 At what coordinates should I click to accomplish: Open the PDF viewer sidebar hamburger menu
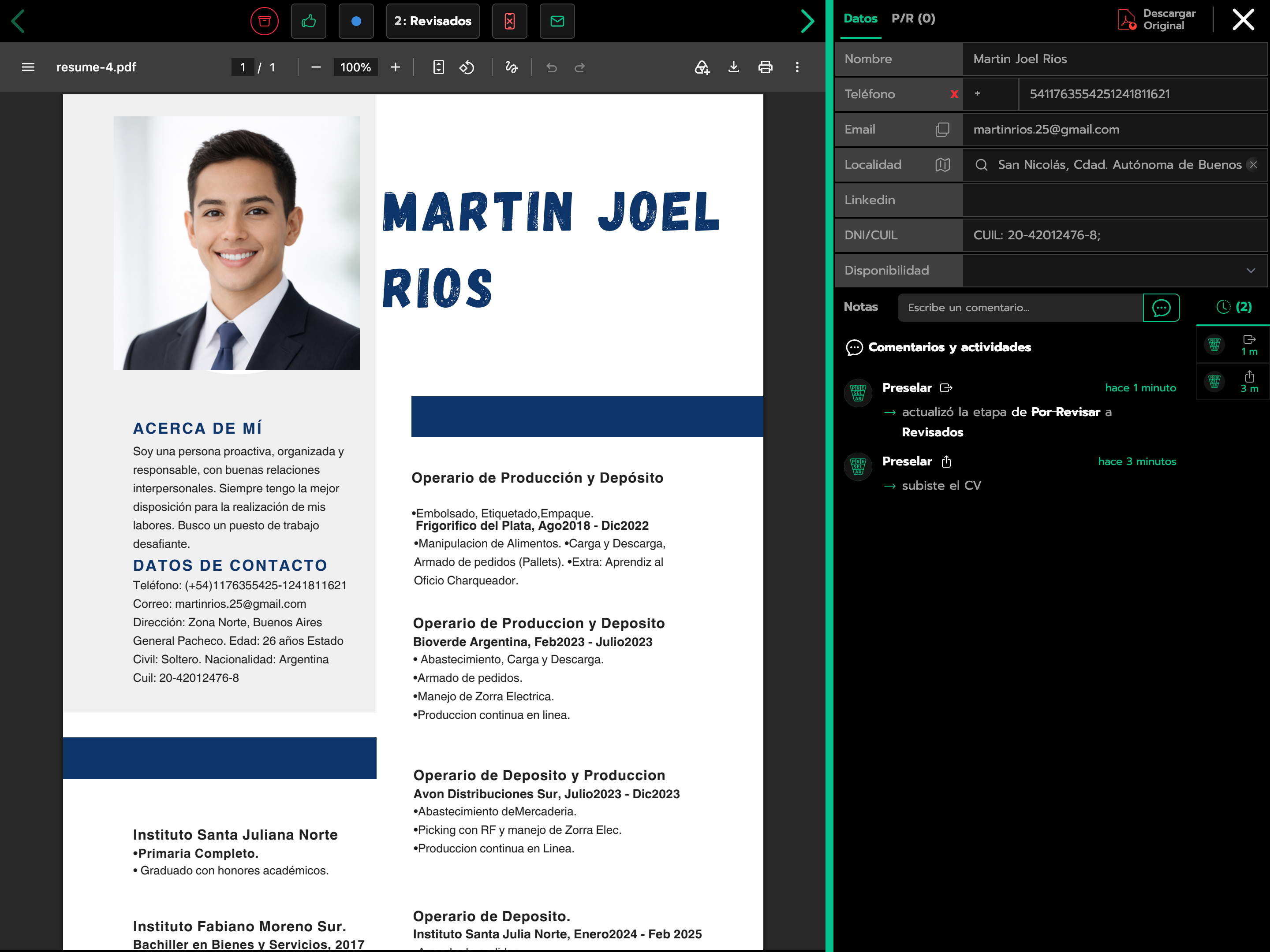tap(28, 67)
